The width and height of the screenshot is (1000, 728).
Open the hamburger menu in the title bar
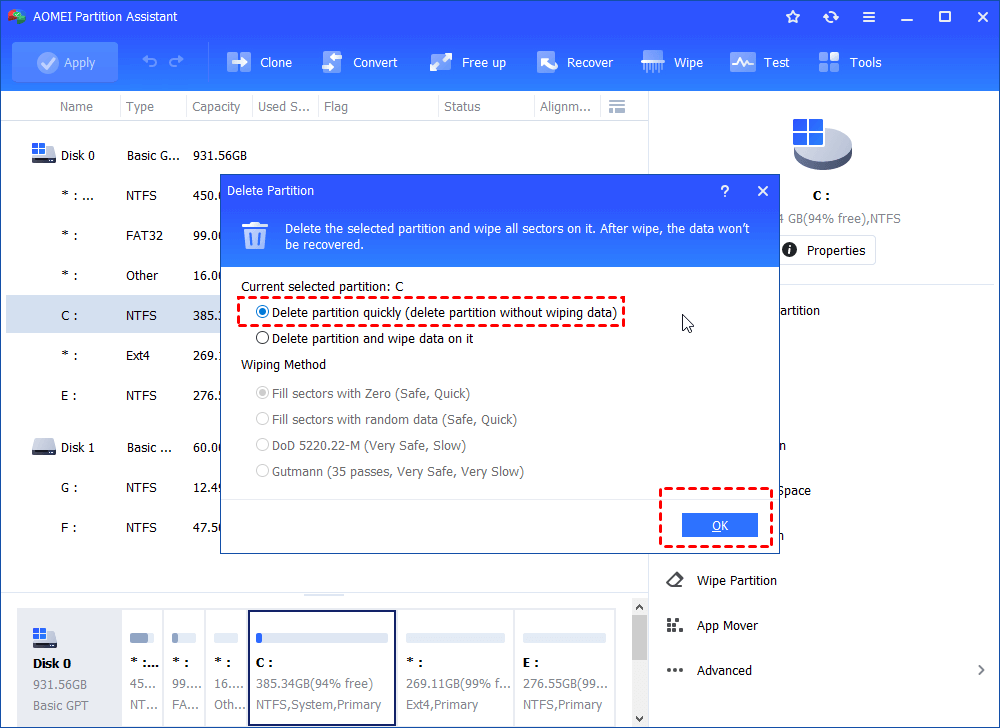click(x=869, y=16)
